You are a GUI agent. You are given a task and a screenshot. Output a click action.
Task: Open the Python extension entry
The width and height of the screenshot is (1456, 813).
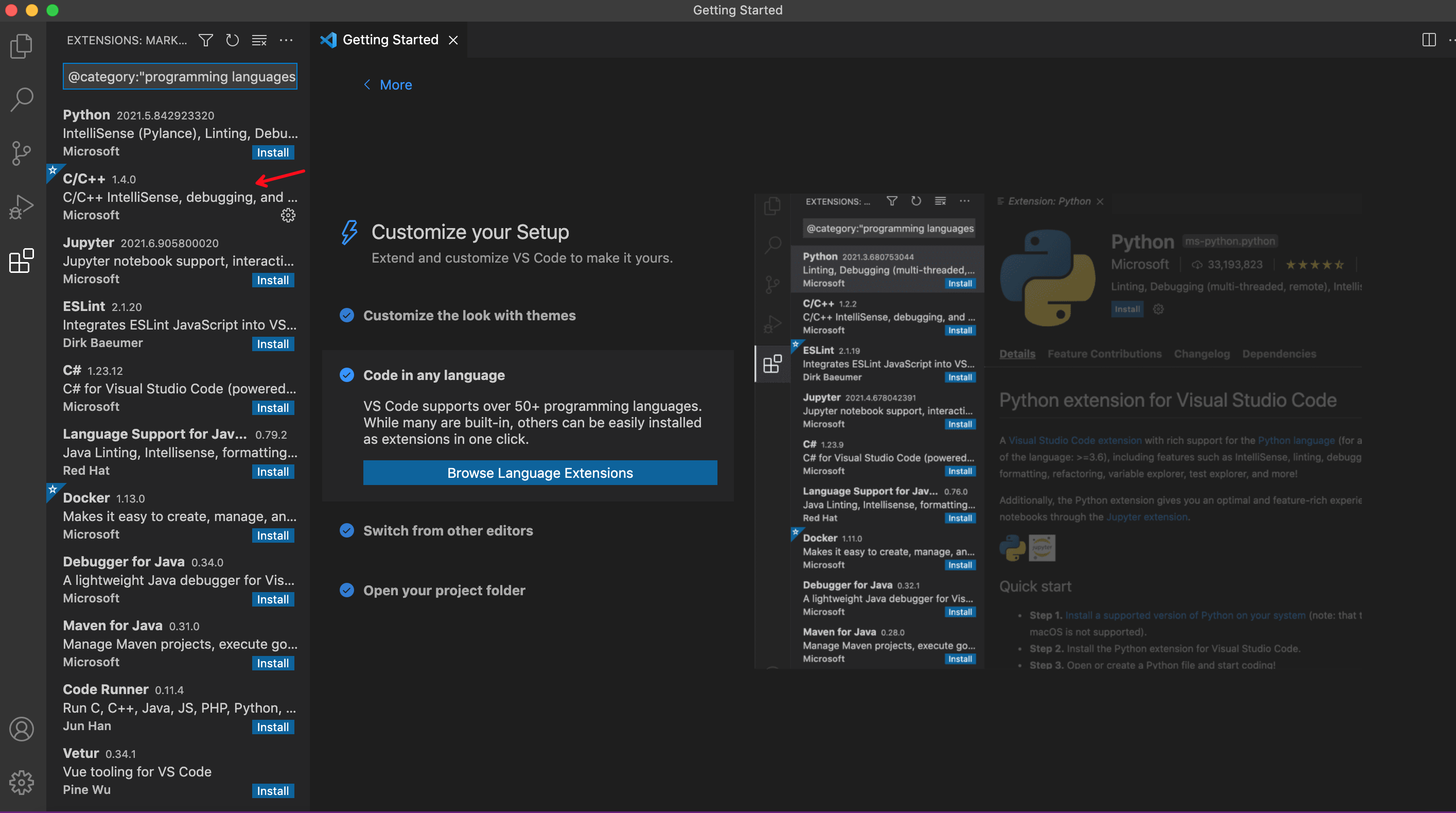coord(178,133)
